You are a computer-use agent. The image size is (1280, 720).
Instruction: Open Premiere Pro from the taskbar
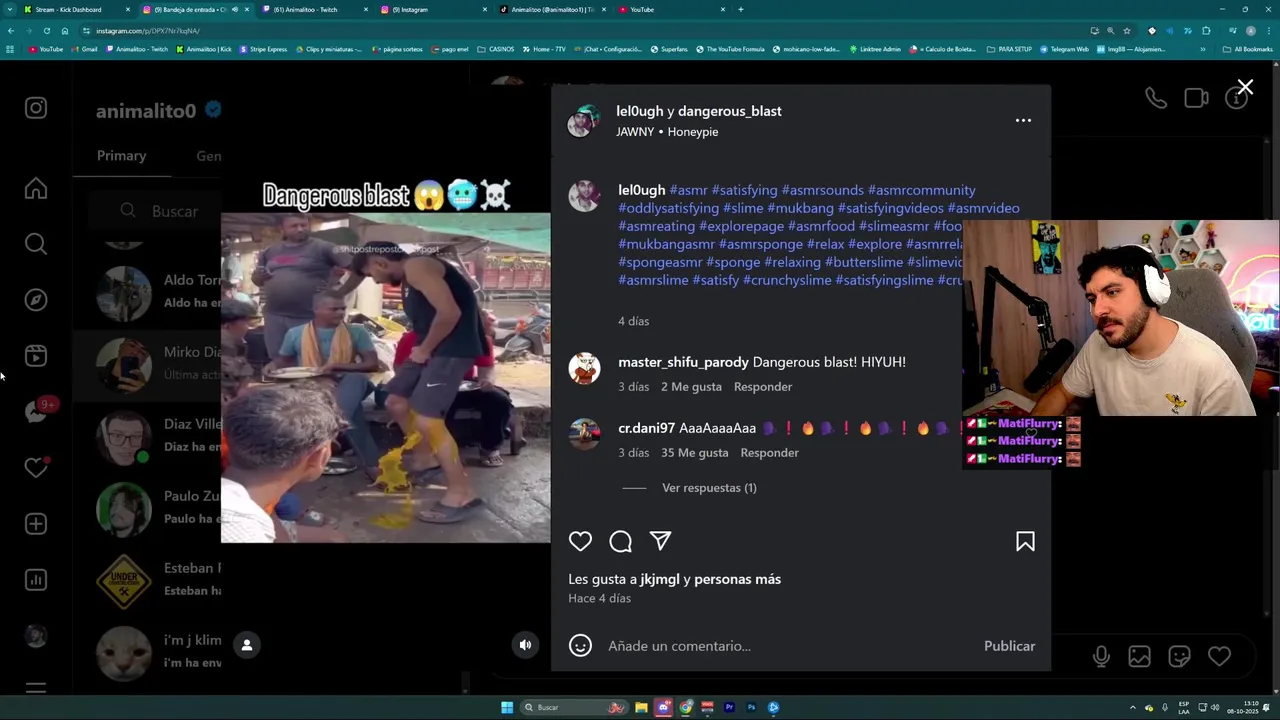[729, 708]
